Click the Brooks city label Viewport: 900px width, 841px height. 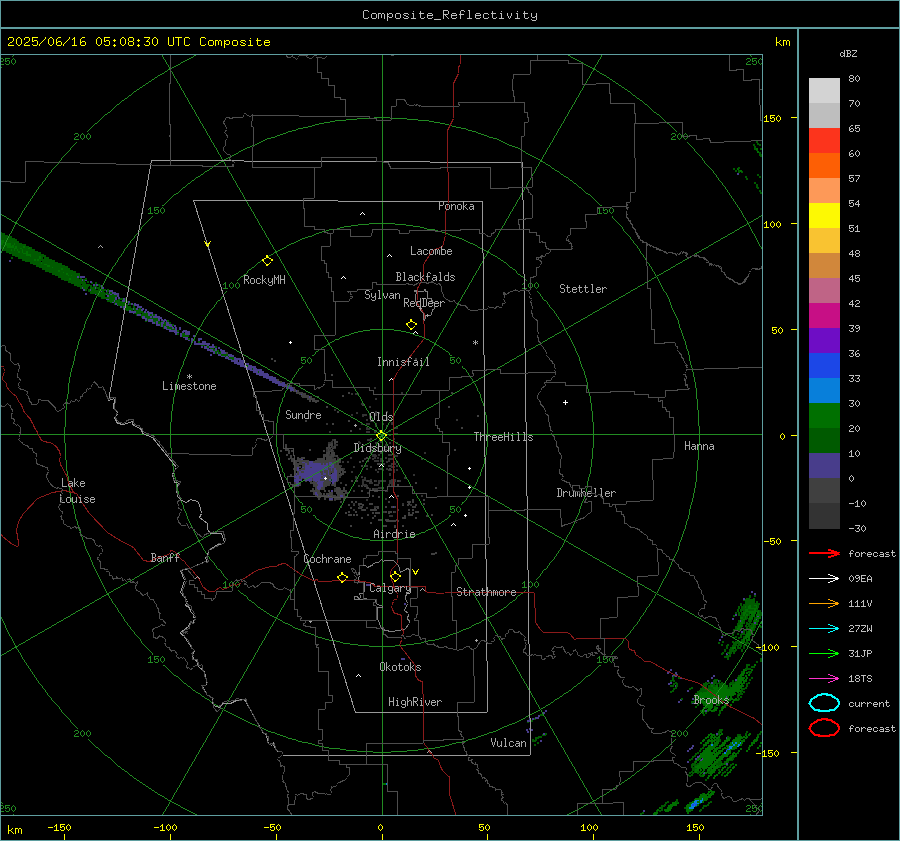[x=711, y=700]
